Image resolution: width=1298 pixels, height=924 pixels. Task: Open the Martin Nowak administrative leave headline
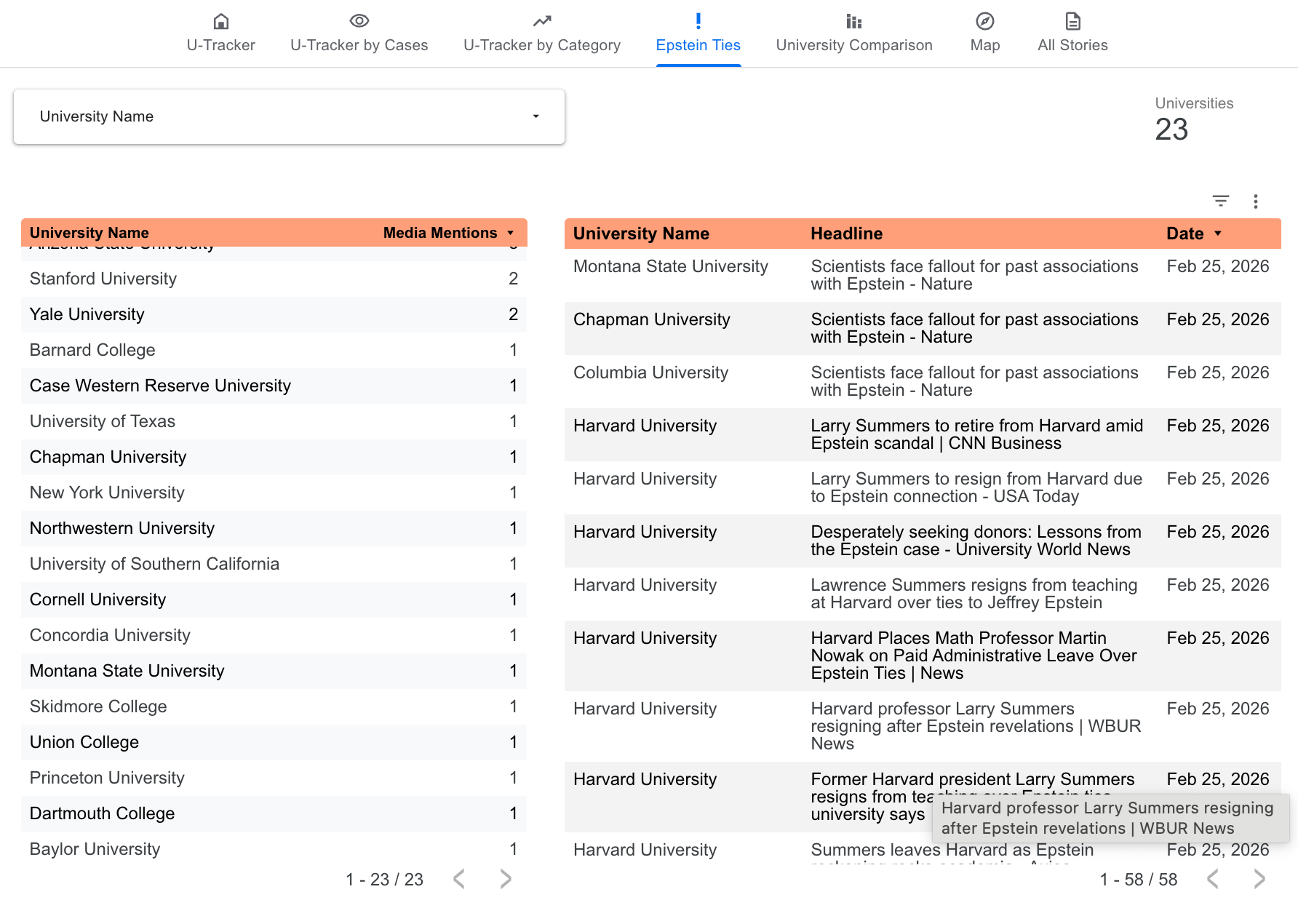pyautogui.click(x=974, y=656)
